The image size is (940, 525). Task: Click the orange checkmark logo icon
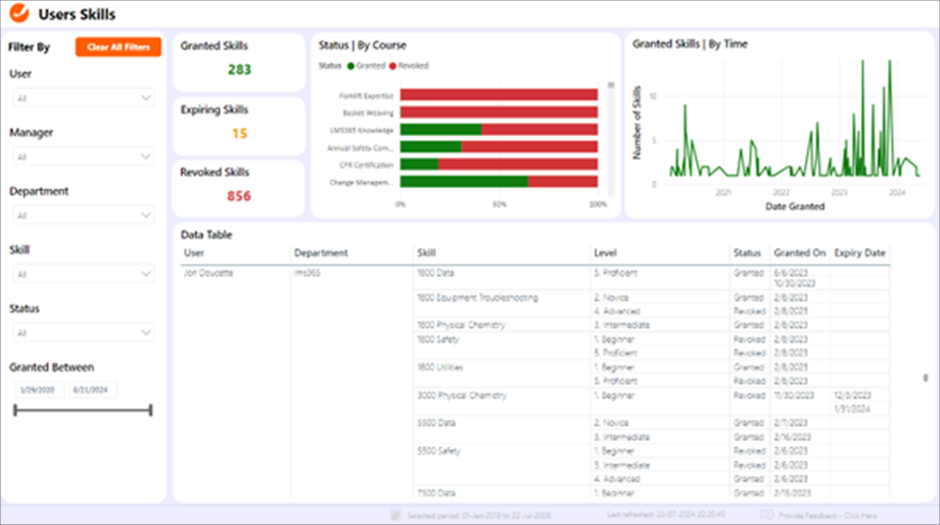coord(20,15)
